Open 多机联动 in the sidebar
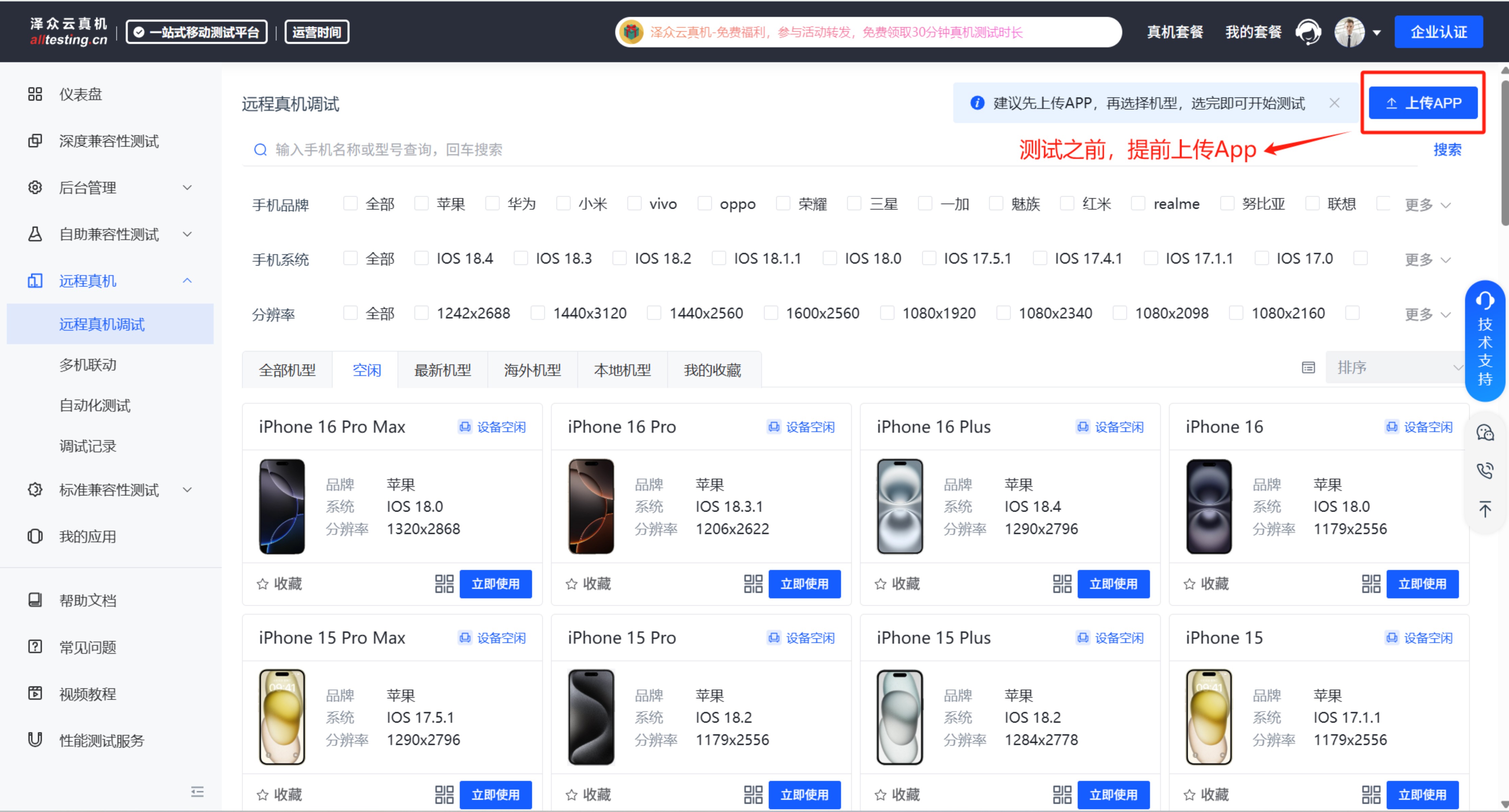 coord(88,364)
